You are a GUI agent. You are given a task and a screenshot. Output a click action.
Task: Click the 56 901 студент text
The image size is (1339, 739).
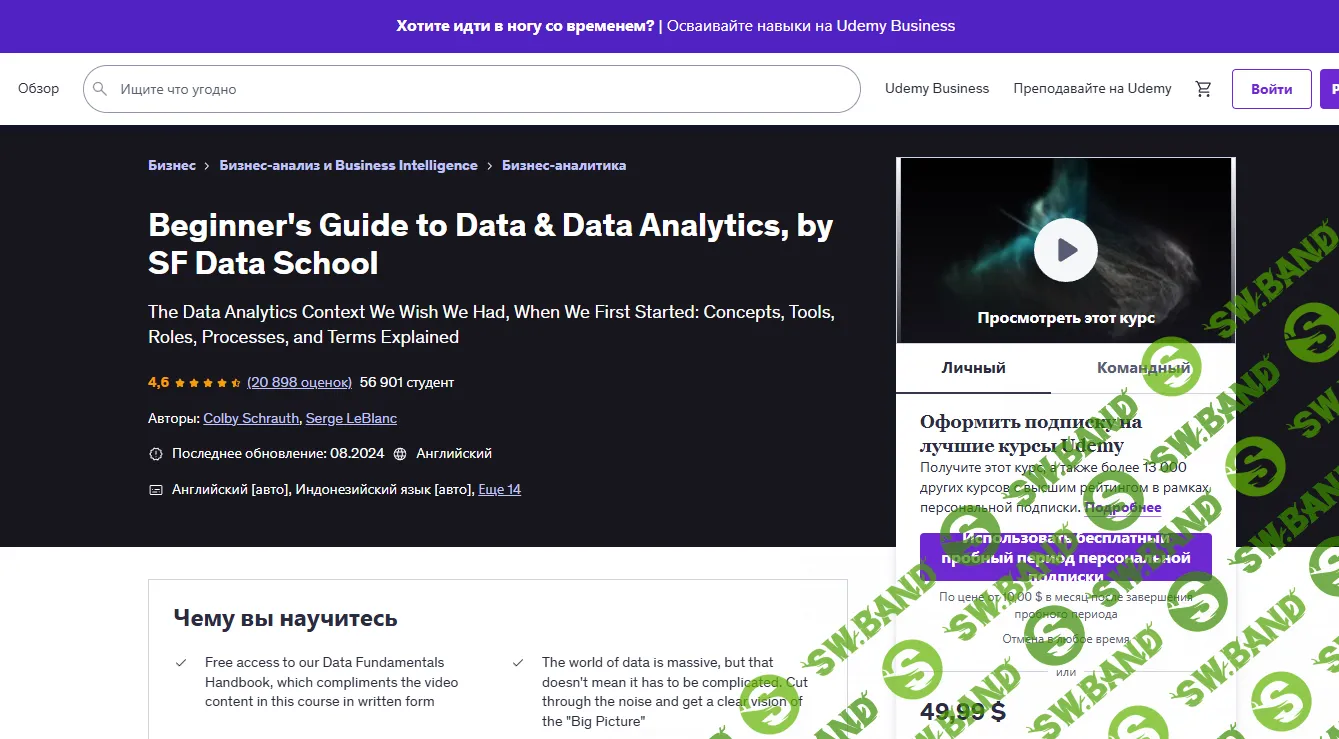407,382
